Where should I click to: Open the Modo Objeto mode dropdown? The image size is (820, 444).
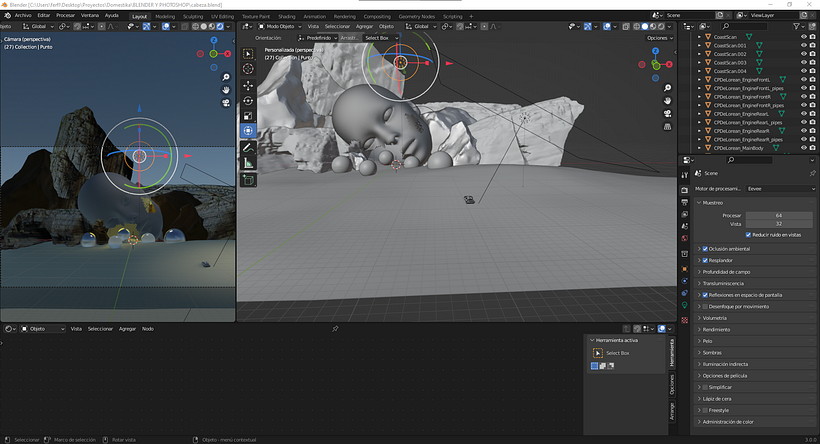click(280, 26)
